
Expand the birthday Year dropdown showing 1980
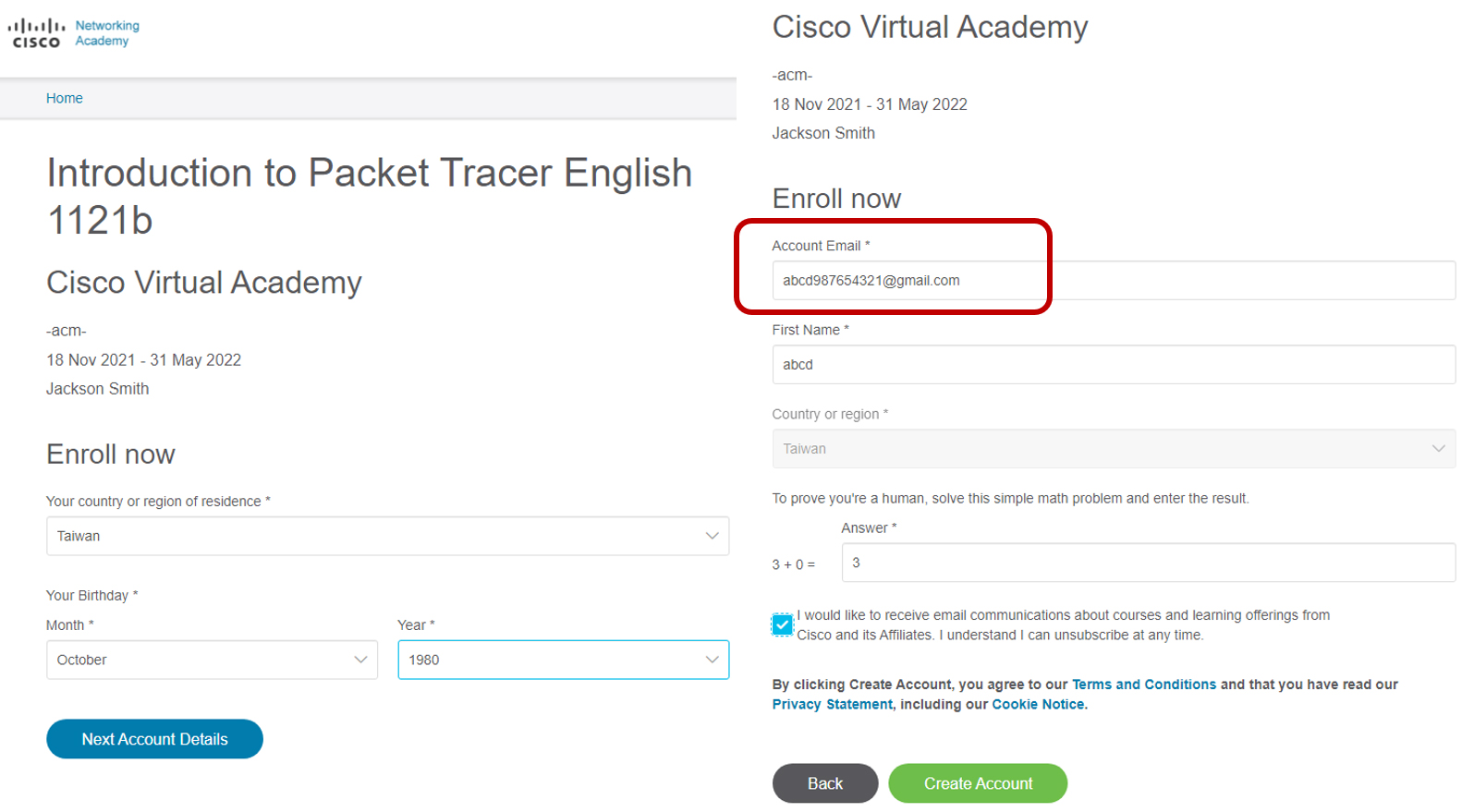(x=563, y=660)
